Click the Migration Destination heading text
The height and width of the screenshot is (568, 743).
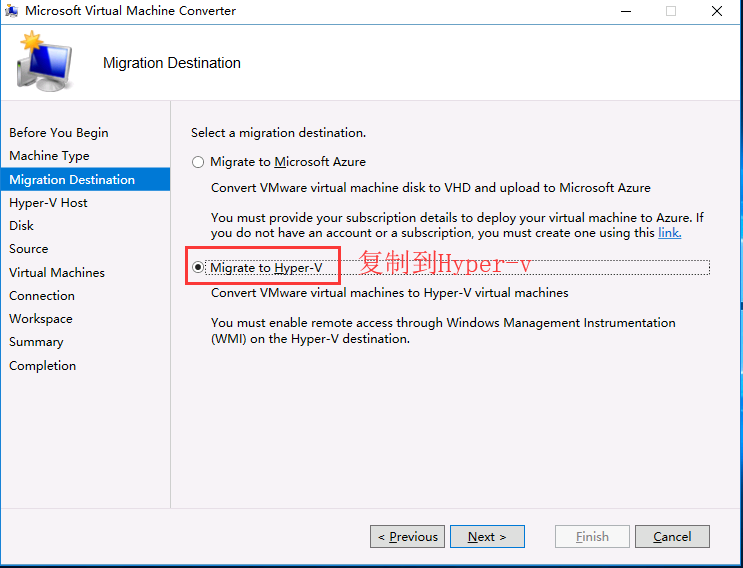point(172,63)
